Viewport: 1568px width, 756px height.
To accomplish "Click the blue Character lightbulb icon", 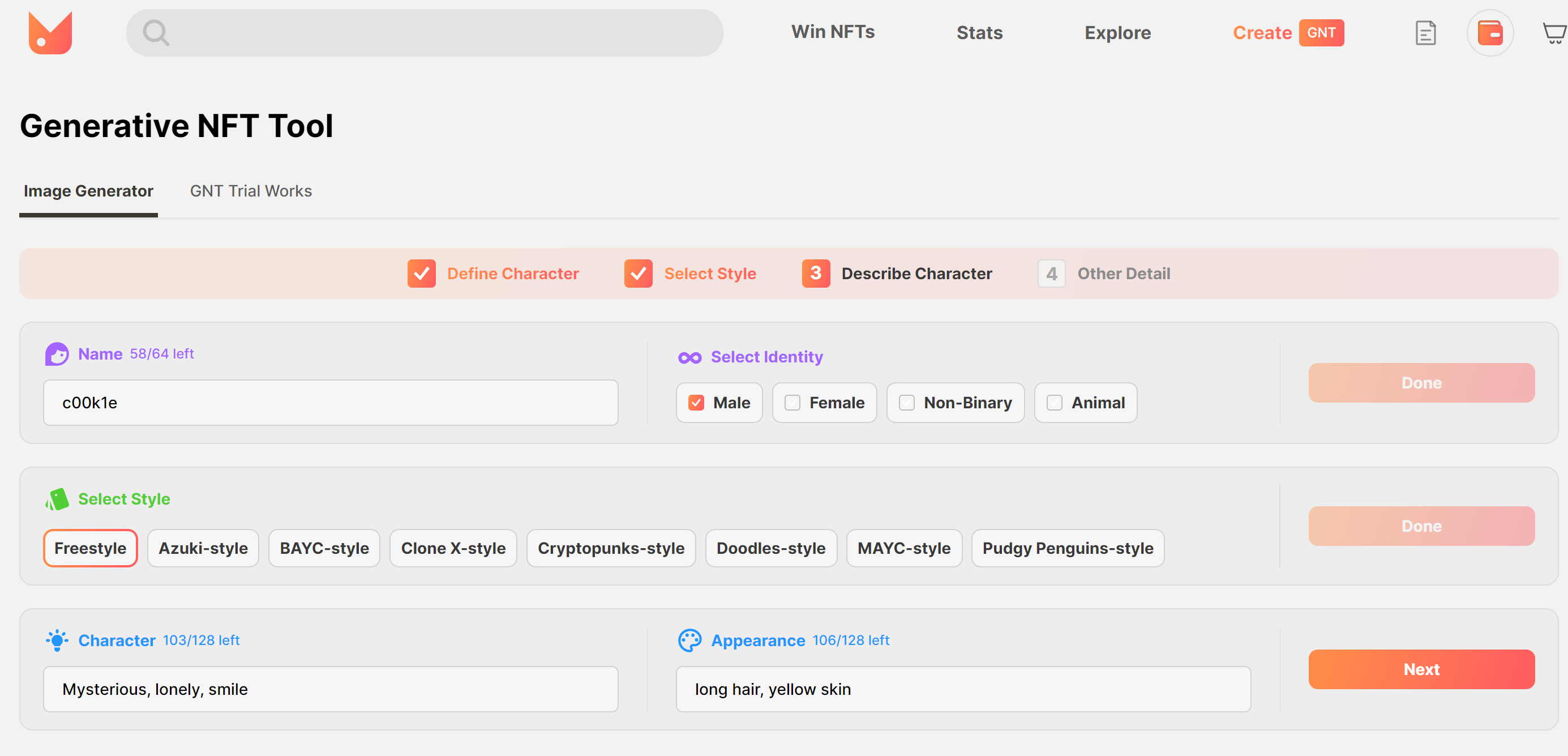I will click(x=57, y=640).
